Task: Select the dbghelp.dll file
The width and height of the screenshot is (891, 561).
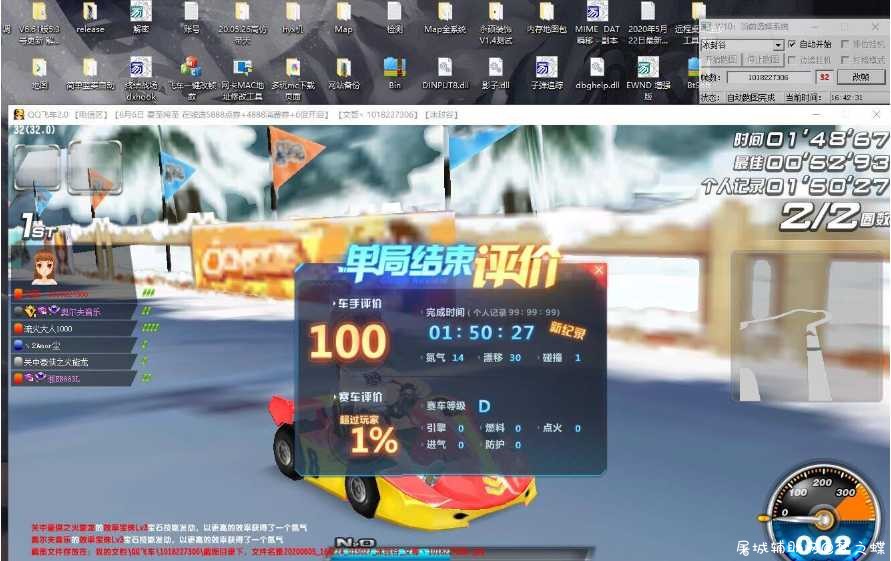Action: click(597, 74)
